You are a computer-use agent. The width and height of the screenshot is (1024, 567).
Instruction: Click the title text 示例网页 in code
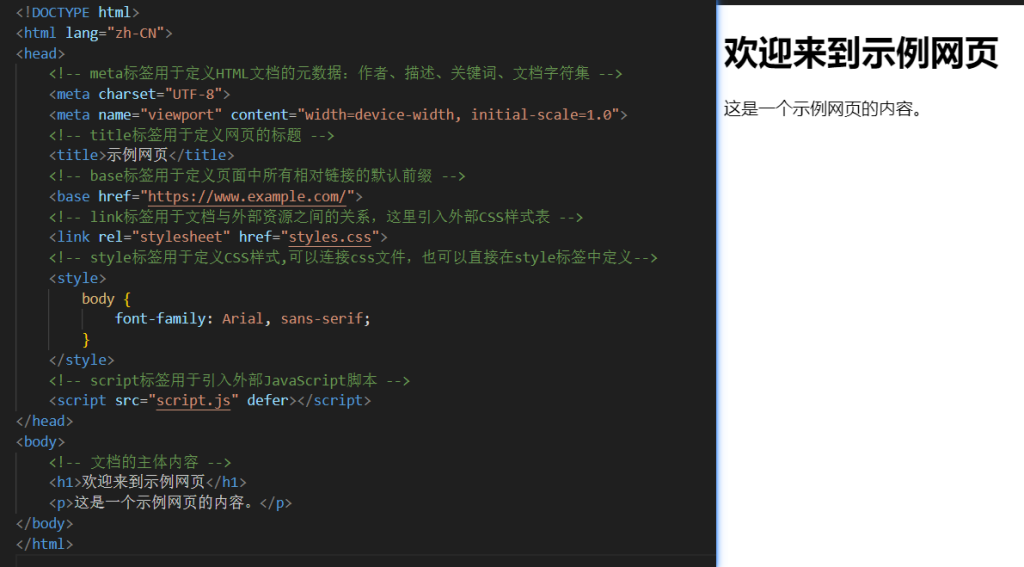point(137,155)
